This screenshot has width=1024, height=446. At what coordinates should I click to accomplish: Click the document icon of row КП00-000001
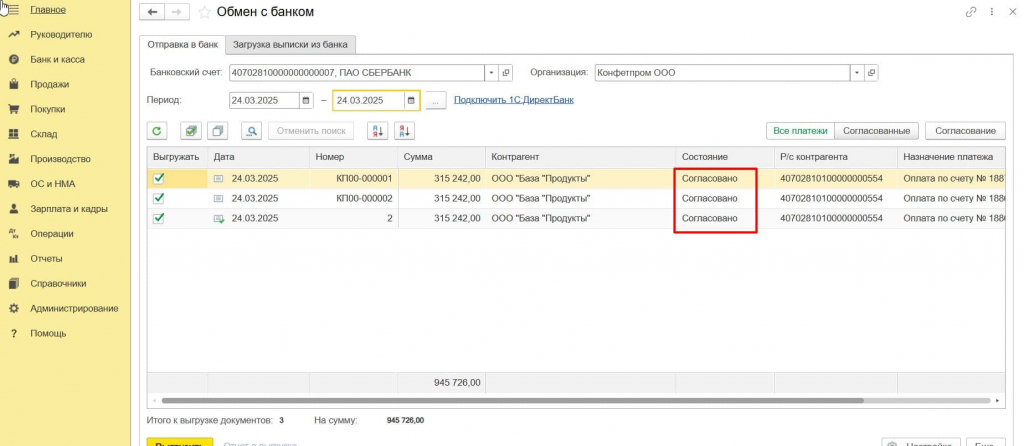click(219, 178)
